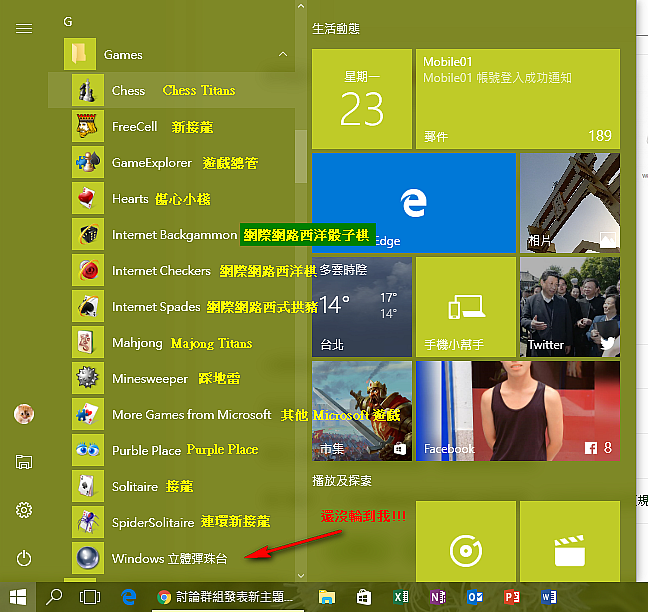Open File Explorer on the taskbar
The width and height of the screenshot is (648, 612).
click(x=326, y=597)
